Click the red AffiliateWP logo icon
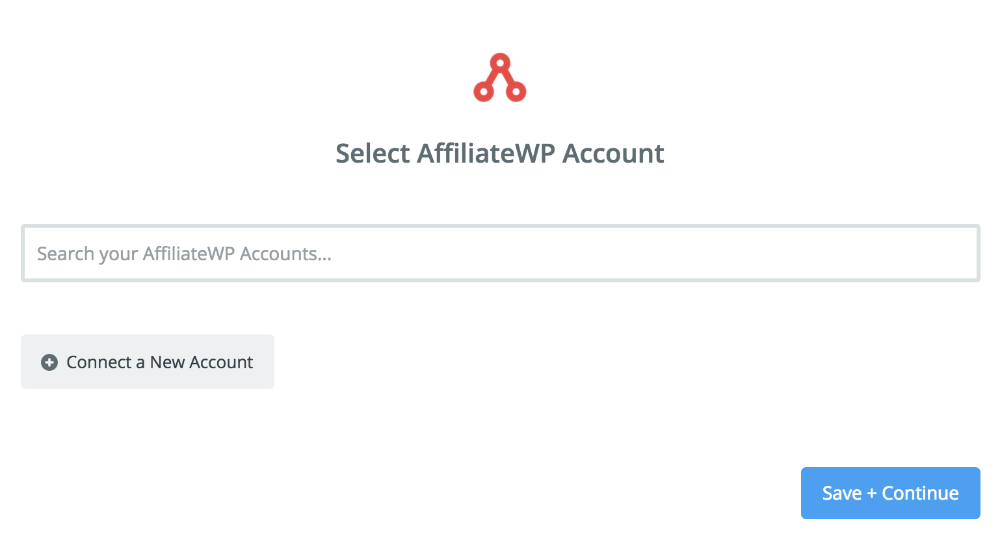Image resolution: width=1000 pixels, height=553 pixels. click(500, 77)
